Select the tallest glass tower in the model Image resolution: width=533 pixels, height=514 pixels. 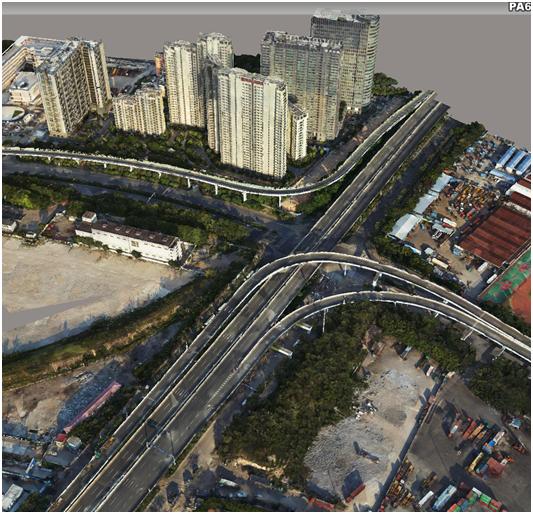coord(345,59)
